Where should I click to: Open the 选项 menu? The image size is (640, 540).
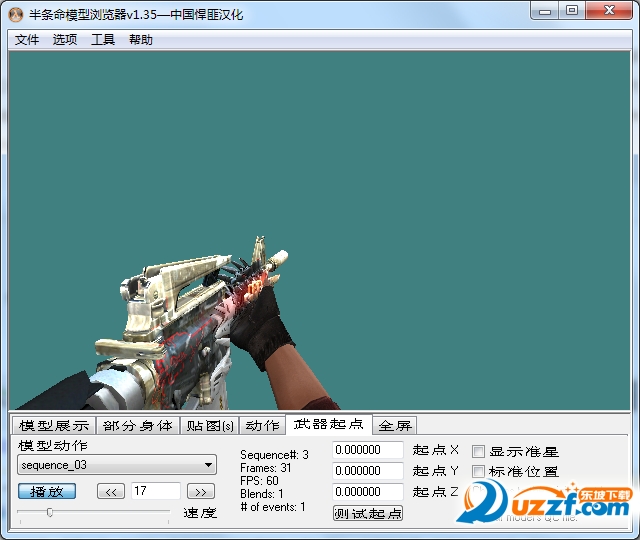tap(64, 40)
